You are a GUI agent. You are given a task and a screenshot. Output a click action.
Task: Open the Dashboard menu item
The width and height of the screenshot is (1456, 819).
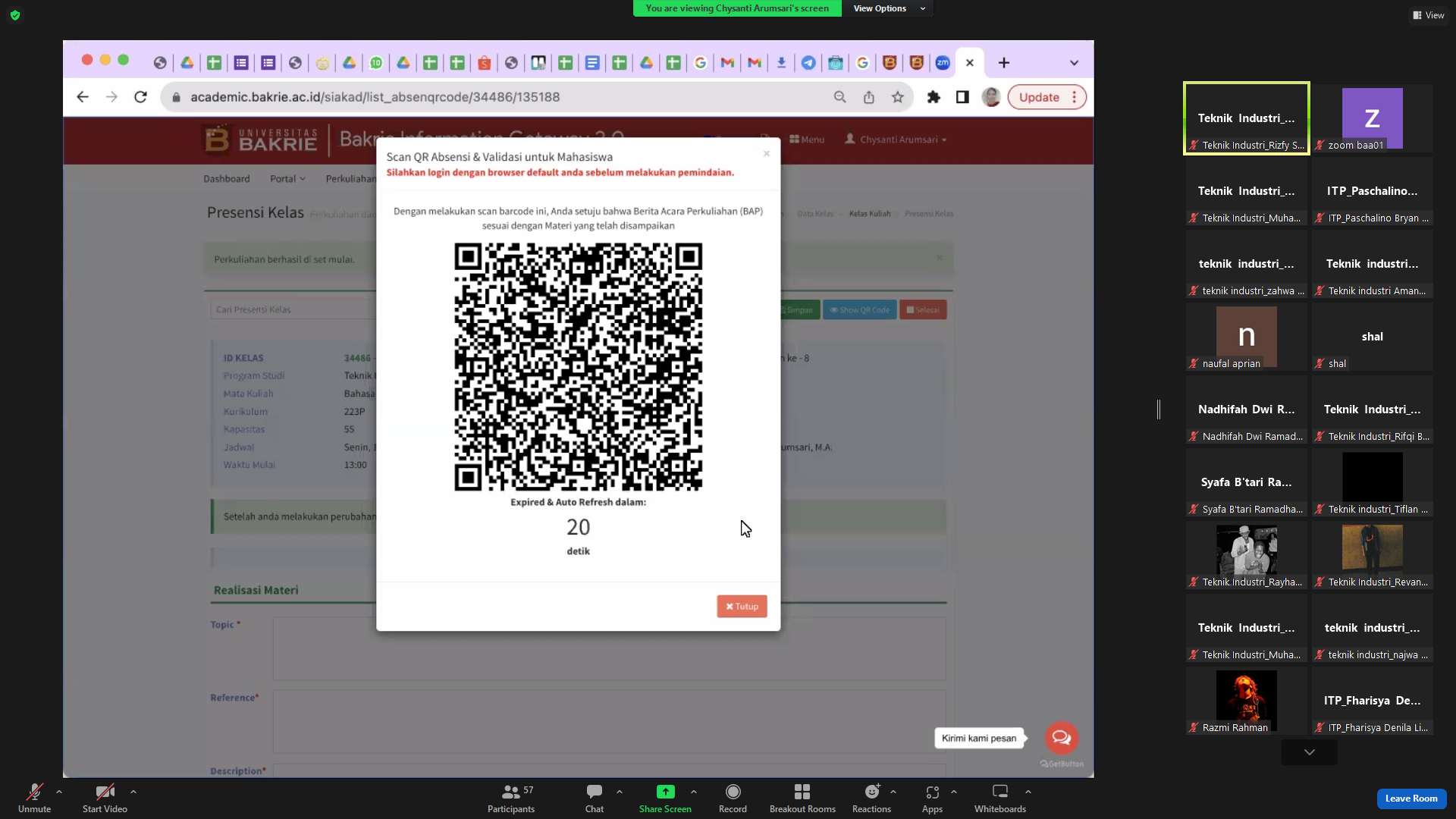click(x=226, y=179)
